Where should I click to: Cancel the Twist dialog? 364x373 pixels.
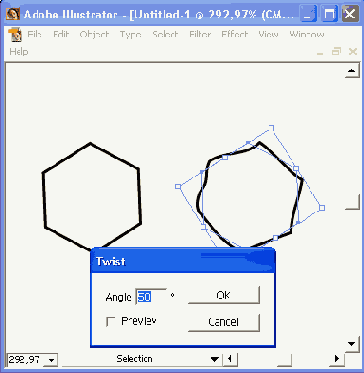pyautogui.click(x=224, y=322)
